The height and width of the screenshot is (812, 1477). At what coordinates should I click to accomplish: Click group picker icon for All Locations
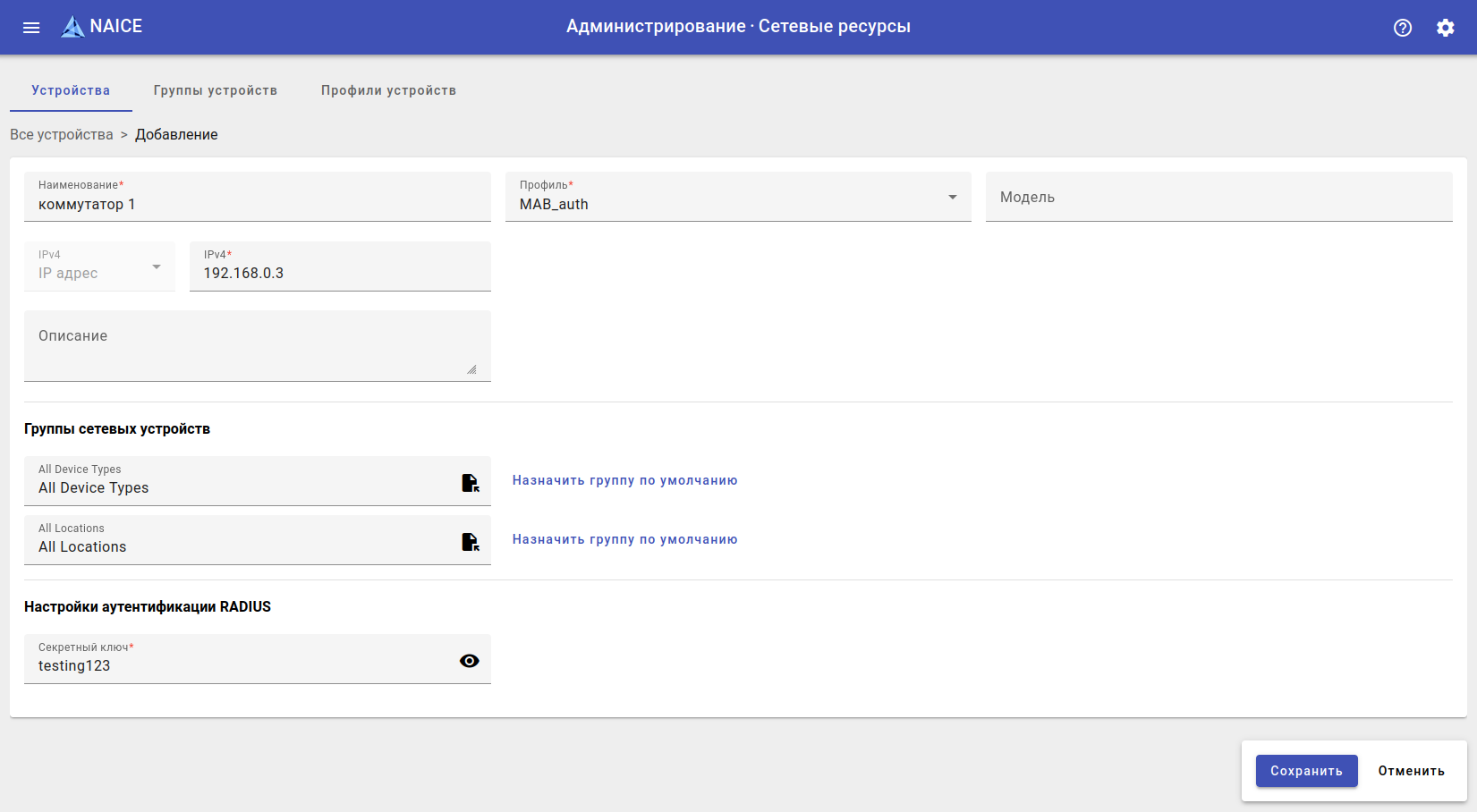coord(470,542)
